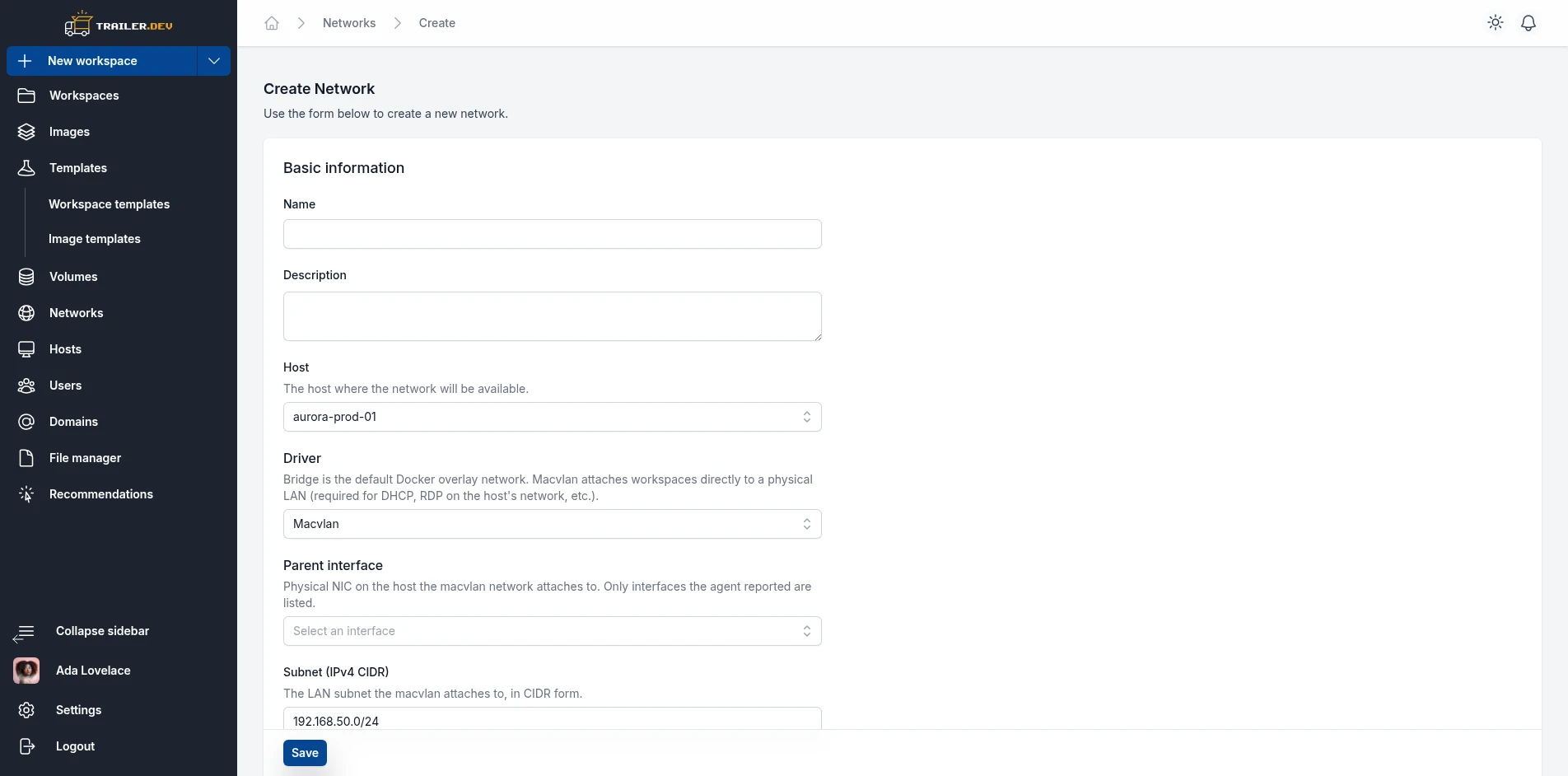The height and width of the screenshot is (776, 1568).
Task: Click Create breadcrumb item
Action: (436, 23)
